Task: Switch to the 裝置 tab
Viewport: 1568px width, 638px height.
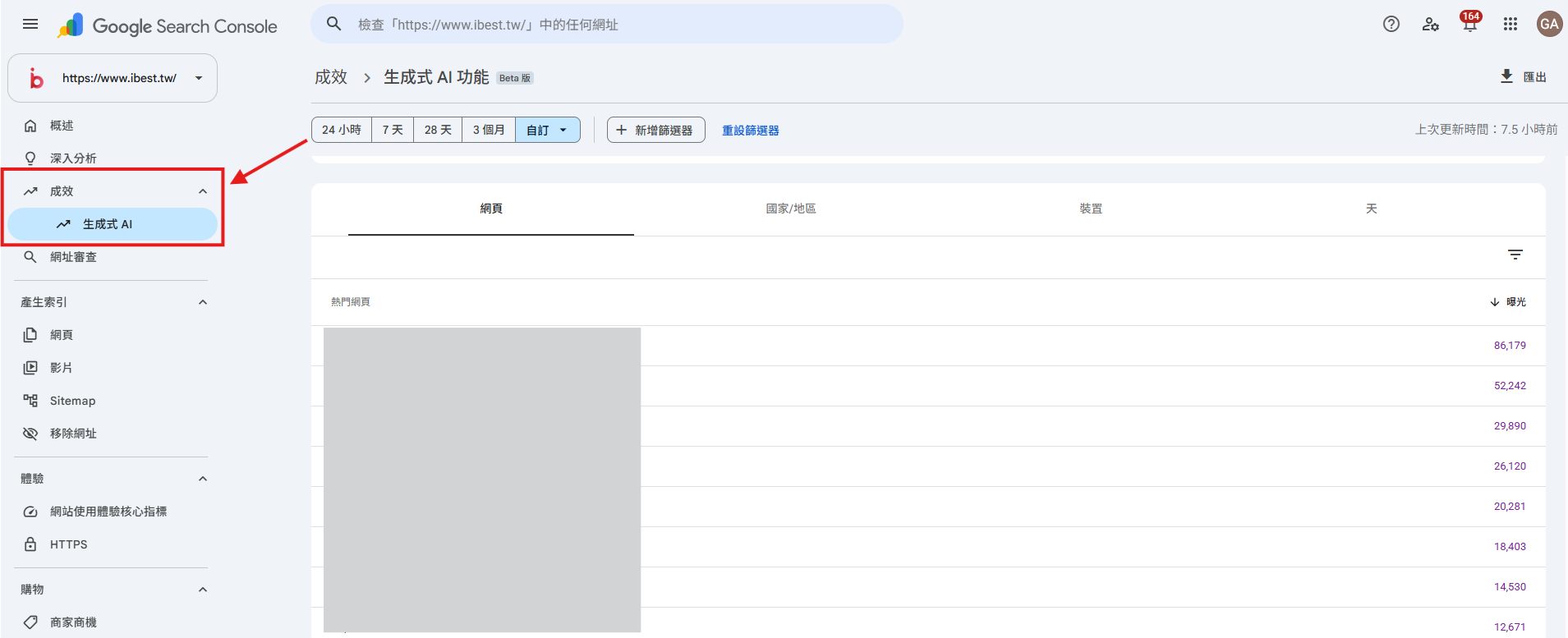Action: pos(1091,209)
